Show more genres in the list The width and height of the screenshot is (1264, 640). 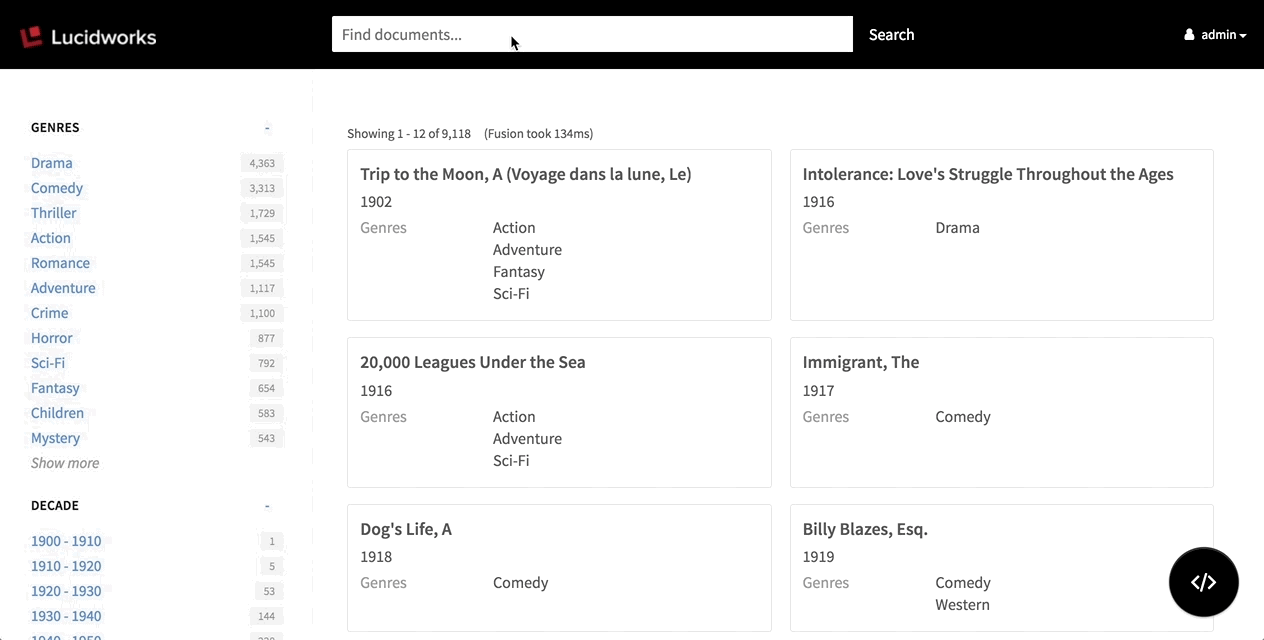(x=65, y=463)
